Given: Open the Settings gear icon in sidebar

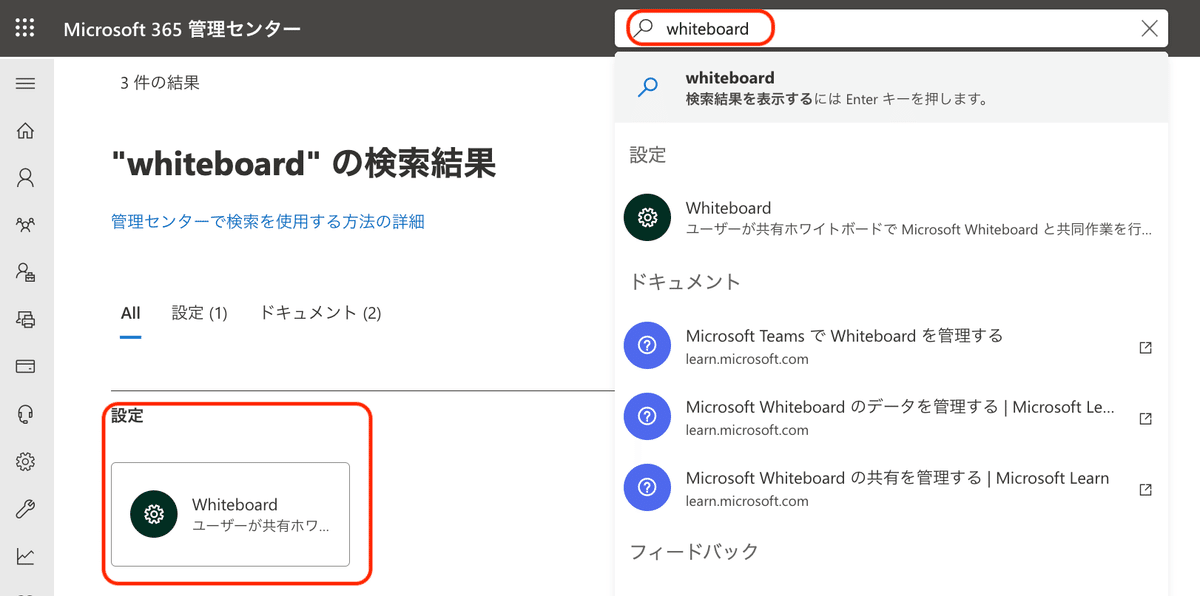Looking at the screenshot, I should (x=26, y=461).
